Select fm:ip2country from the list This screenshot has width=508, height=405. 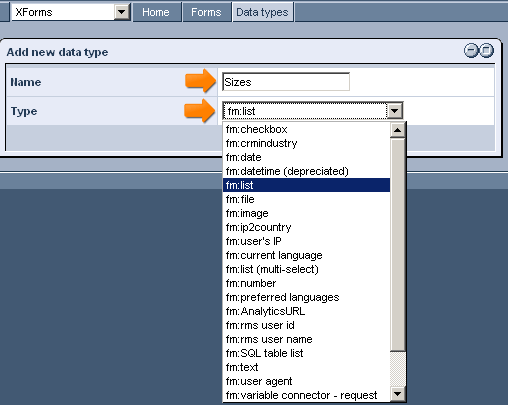point(306,227)
